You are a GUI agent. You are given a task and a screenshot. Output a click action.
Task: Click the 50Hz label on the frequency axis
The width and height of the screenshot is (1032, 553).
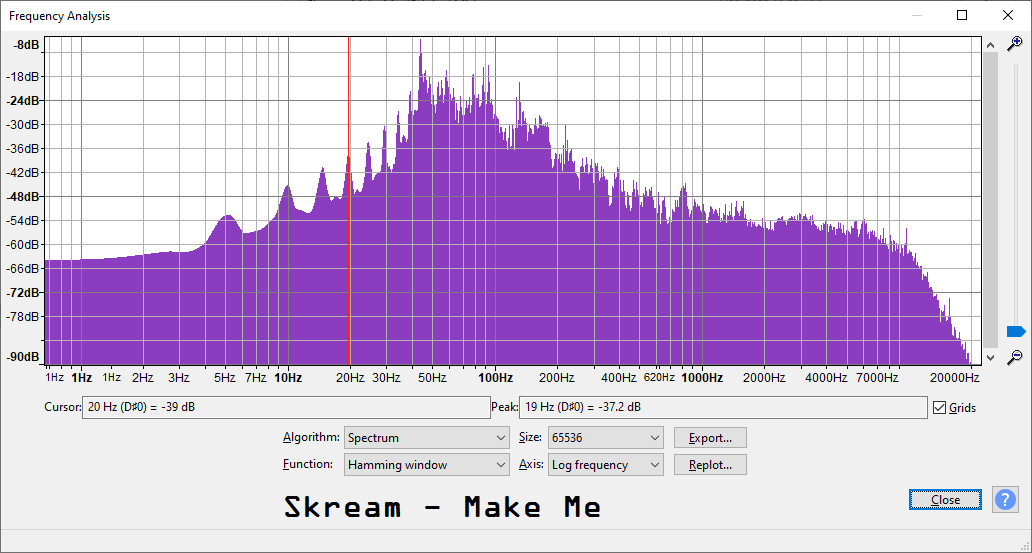432,378
